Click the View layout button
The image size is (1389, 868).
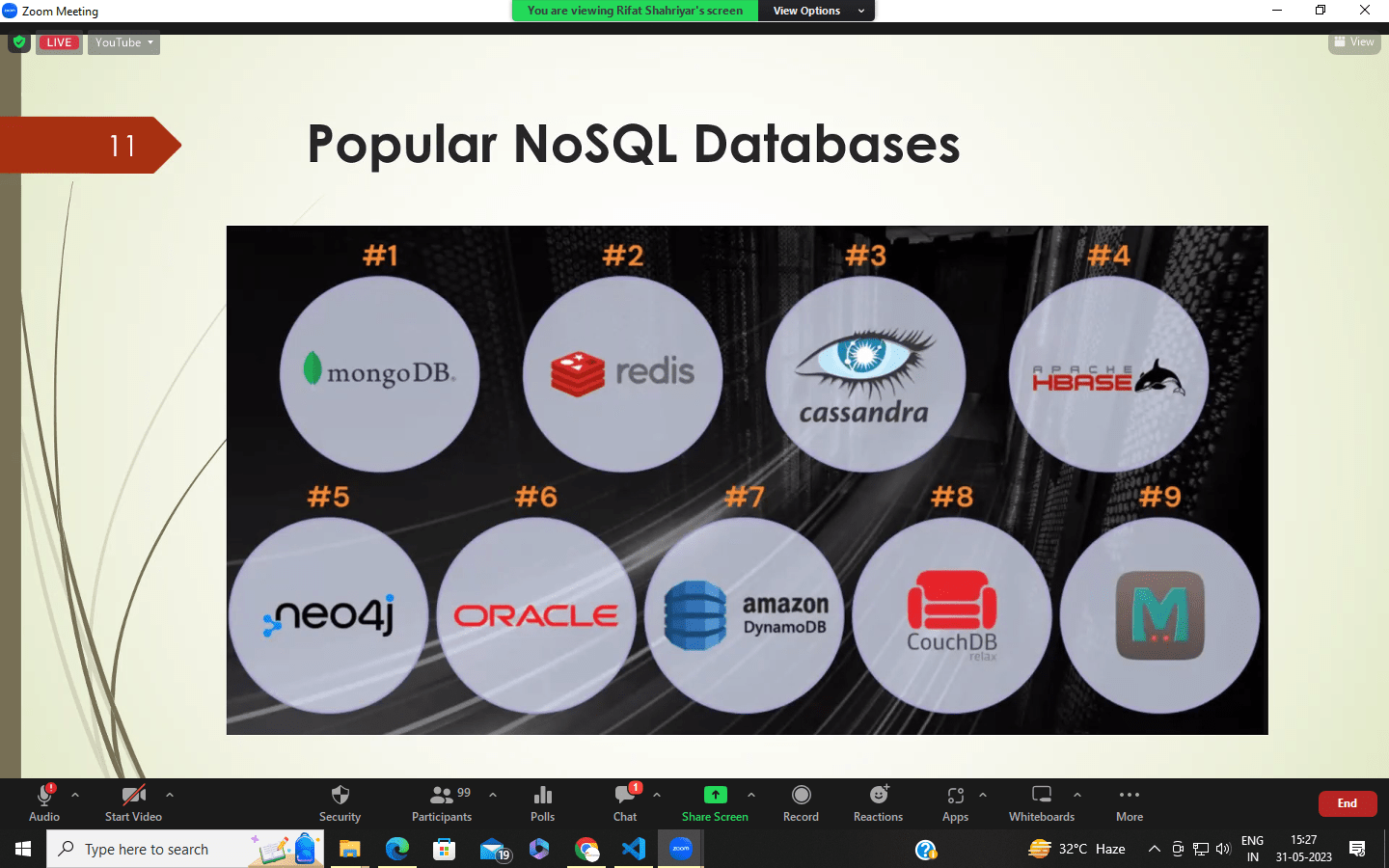coord(1354,42)
